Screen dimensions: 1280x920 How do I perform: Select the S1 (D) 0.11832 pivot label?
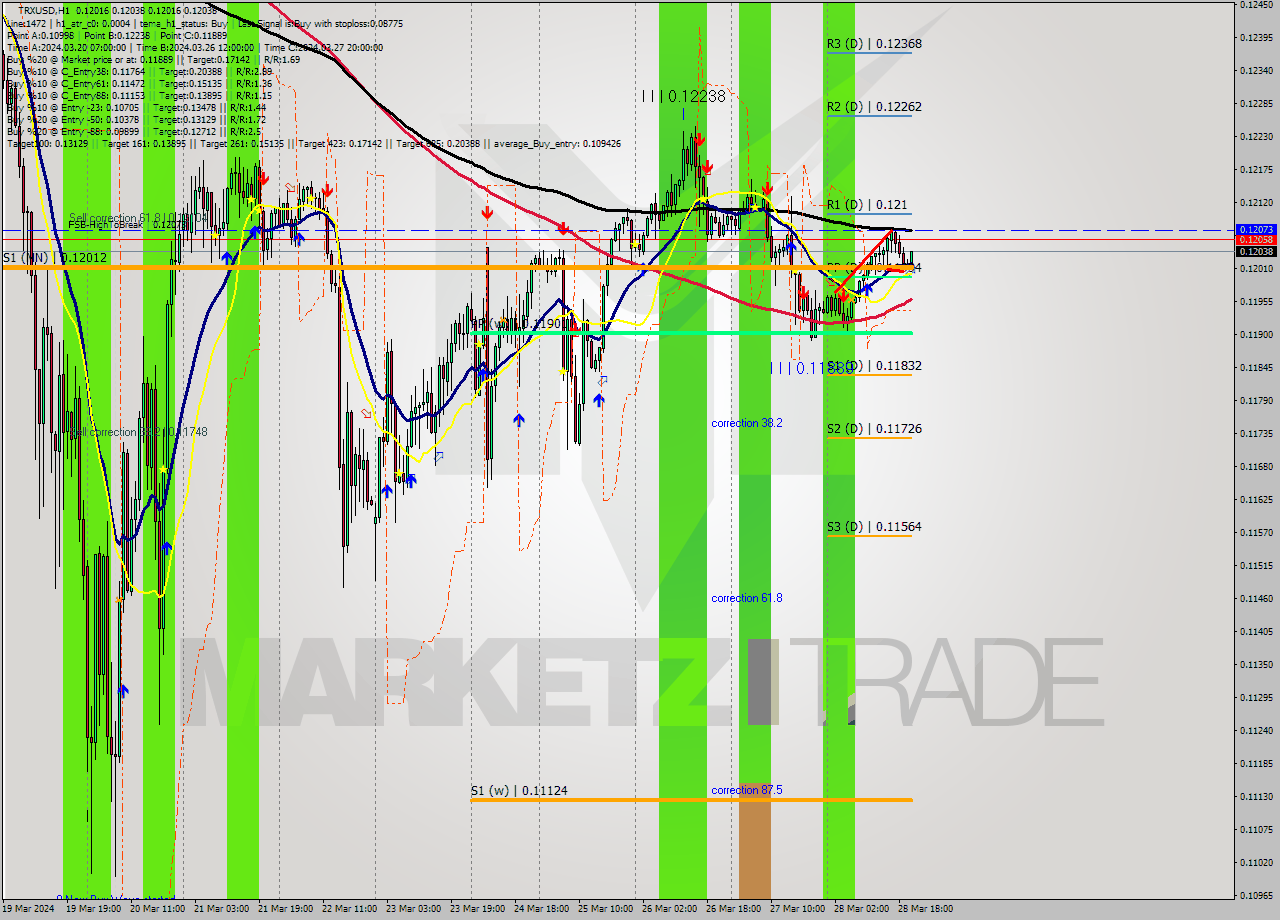click(x=874, y=366)
